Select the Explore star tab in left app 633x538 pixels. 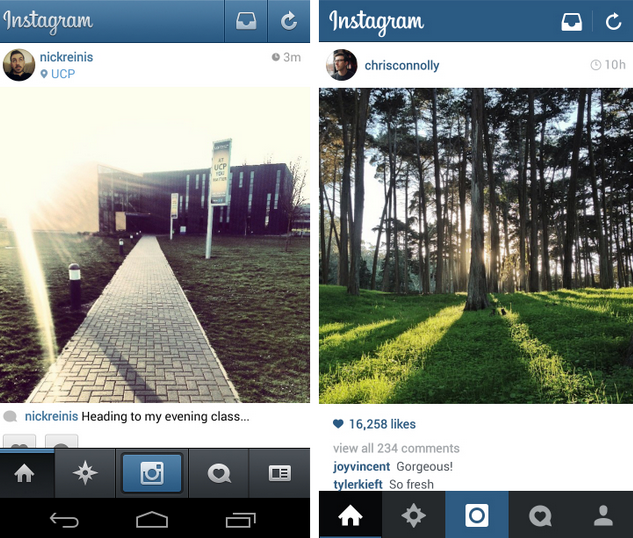[x=85, y=473]
